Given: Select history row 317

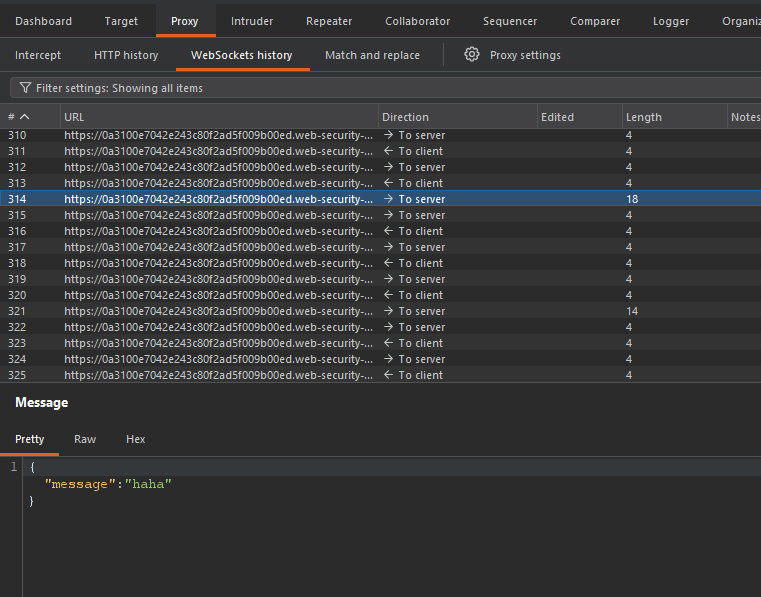Looking at the screenshot, I should pyautogui.click(x=380, y=247).
